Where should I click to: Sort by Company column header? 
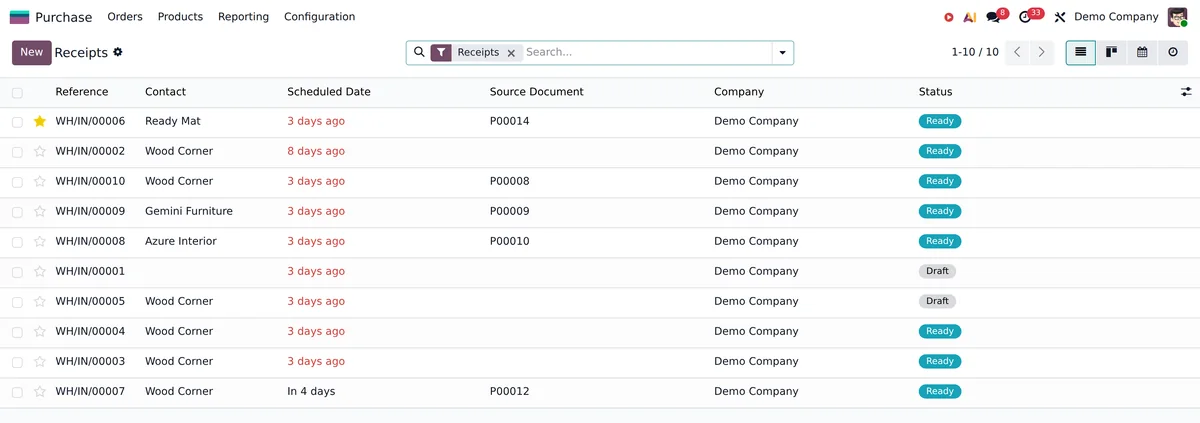coord(739,92)
